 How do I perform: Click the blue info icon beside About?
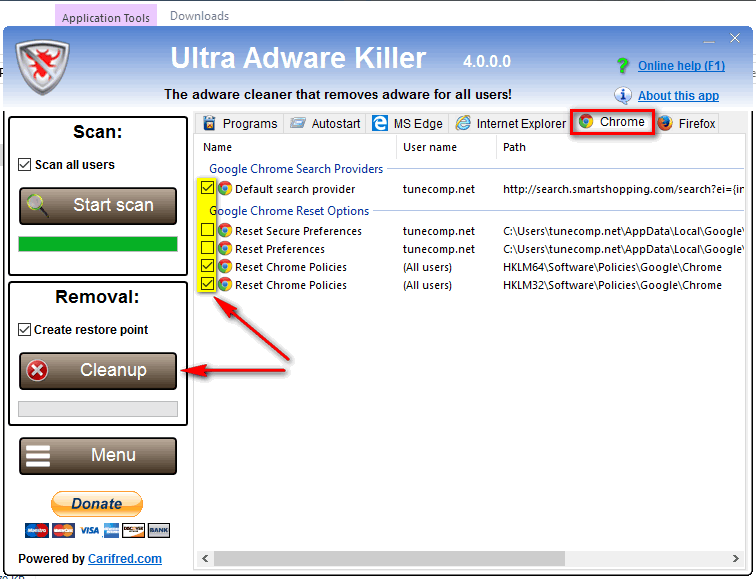[x=622, y=95]
